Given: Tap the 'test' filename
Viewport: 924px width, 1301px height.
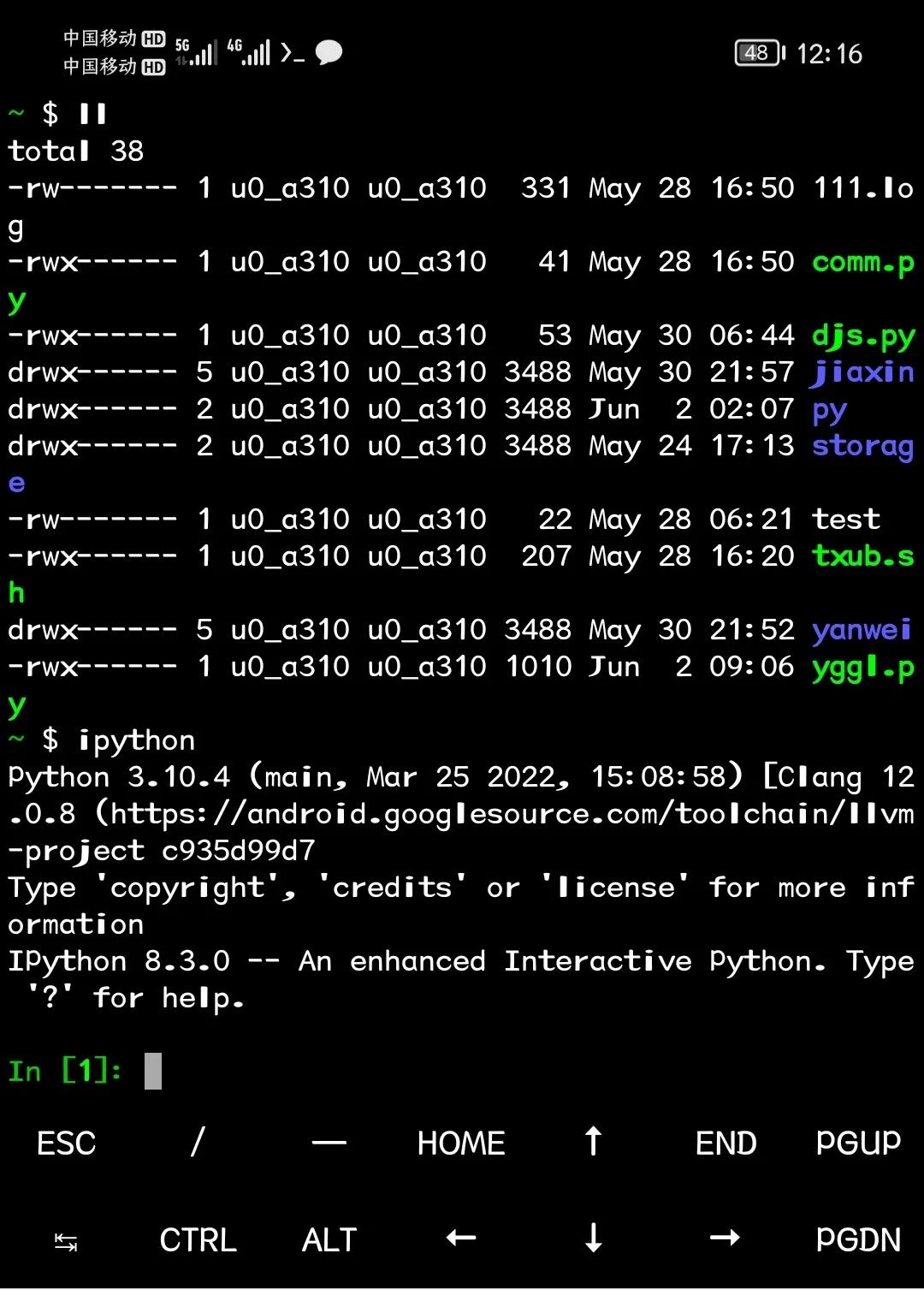Looking at the screenshot, I should pos(846,519).
